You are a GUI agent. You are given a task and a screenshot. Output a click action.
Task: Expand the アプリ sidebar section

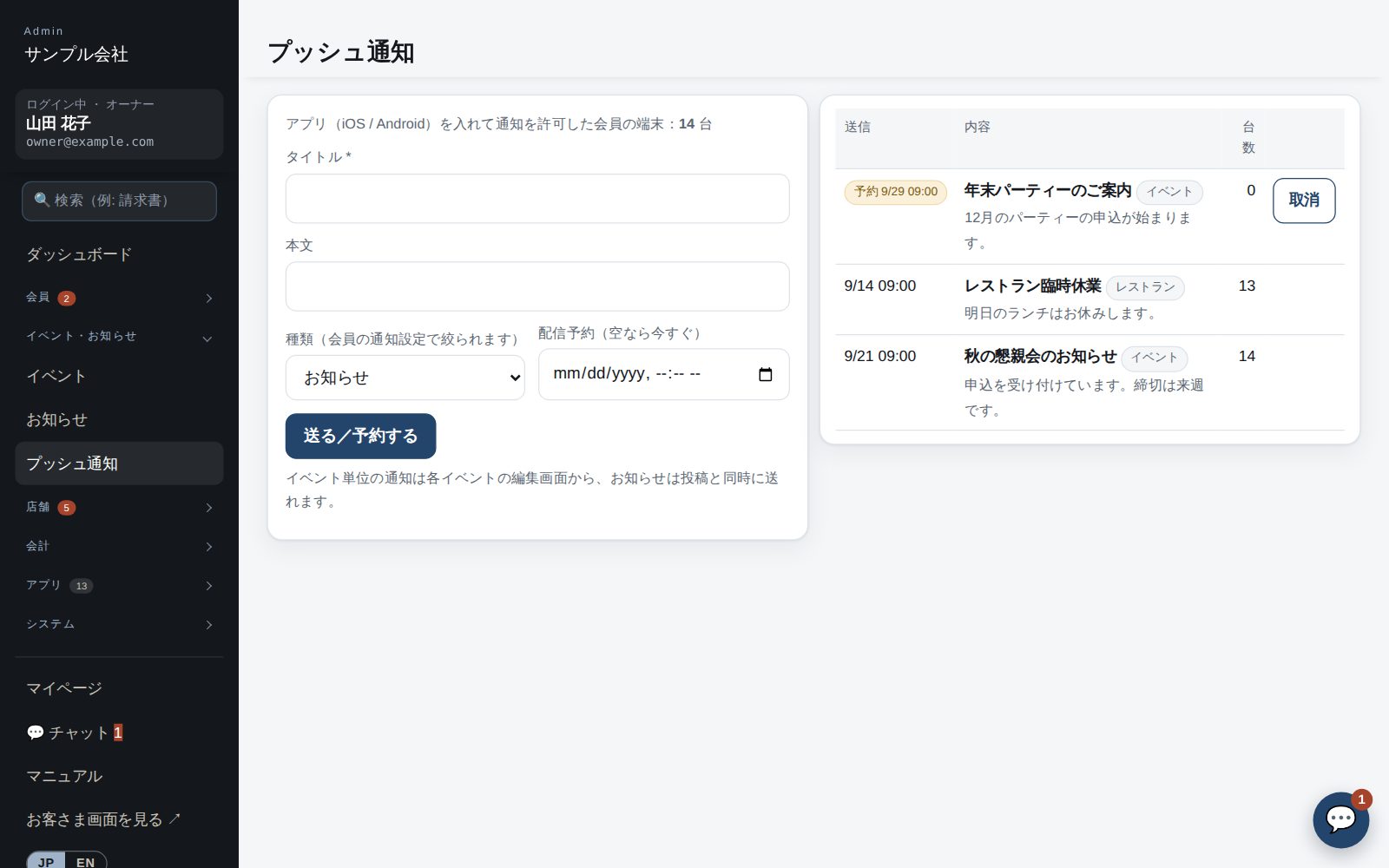119,585
